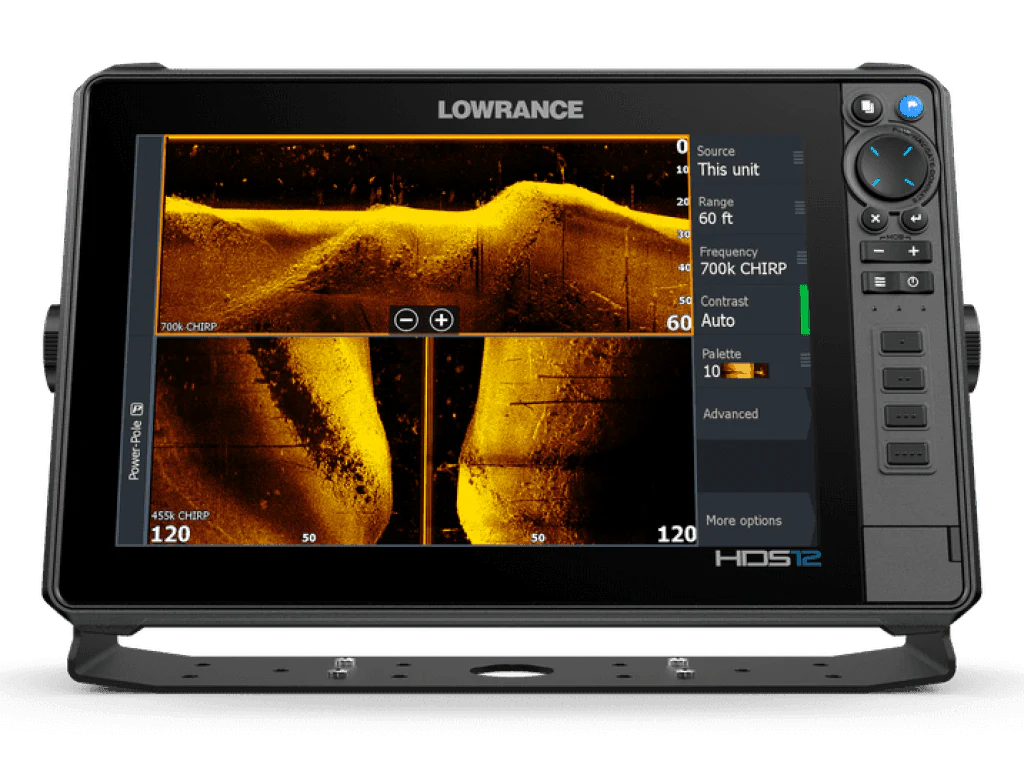Screen dimensions: 1024x768
Task: Select Palette 10 color swatch
Action: 746,371
